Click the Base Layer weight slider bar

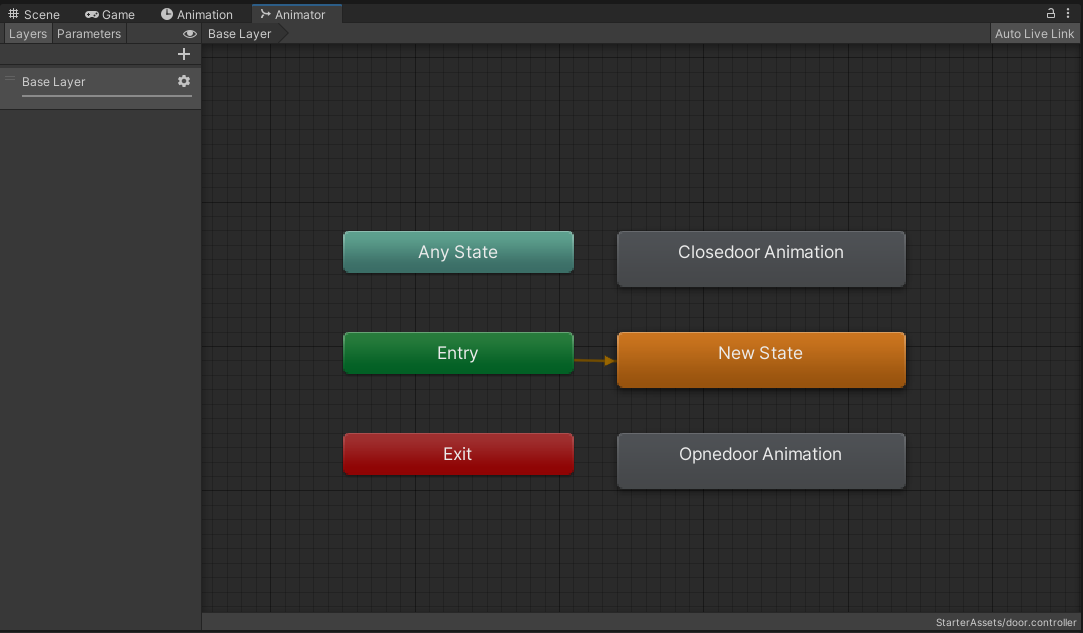107,96
